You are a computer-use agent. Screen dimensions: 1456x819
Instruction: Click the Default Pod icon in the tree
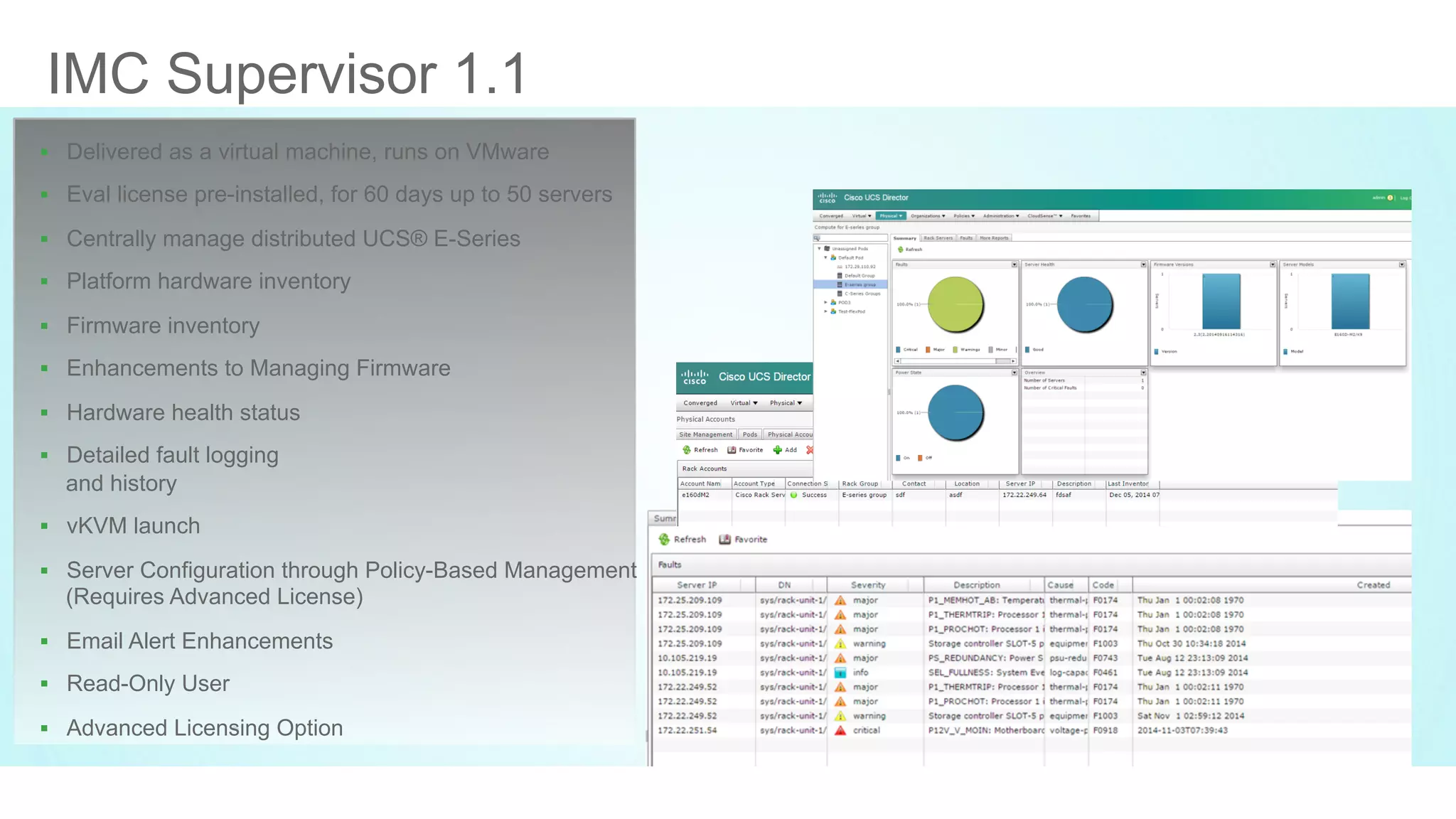[833, 257]
